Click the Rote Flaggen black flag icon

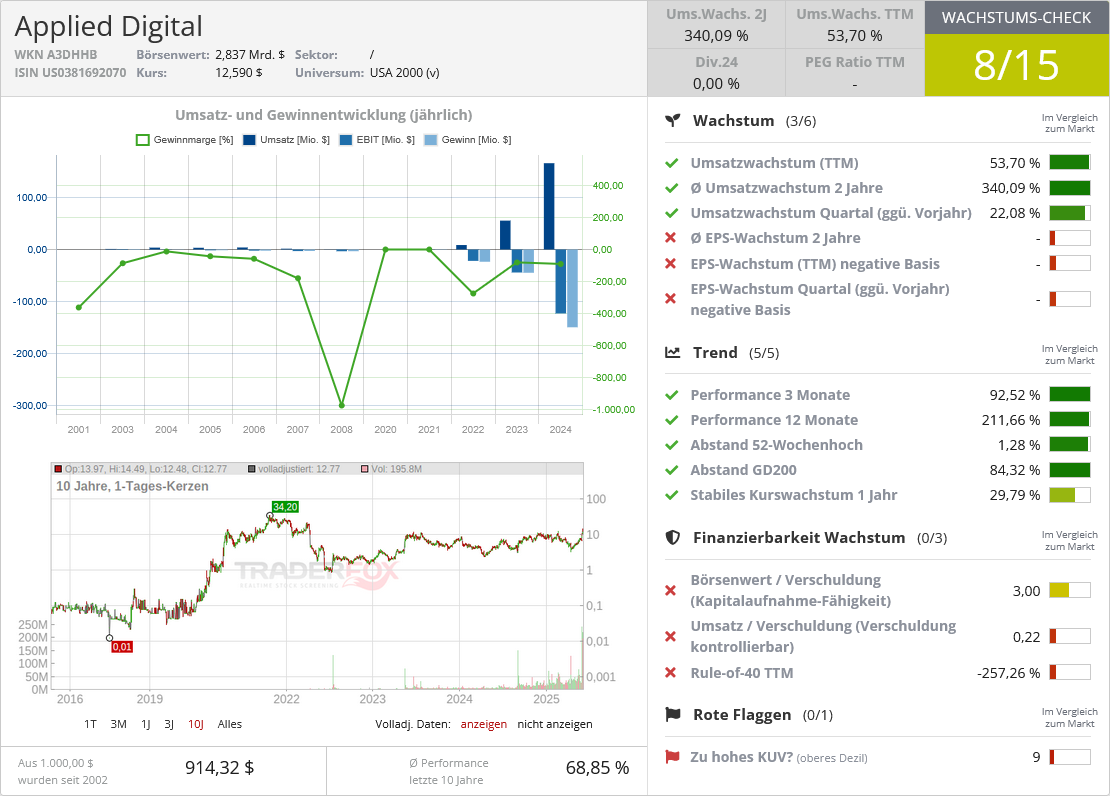tap(673, 715)
